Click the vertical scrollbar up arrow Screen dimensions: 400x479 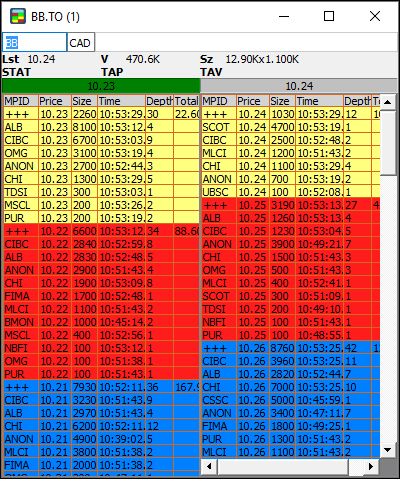click(387, 101)
